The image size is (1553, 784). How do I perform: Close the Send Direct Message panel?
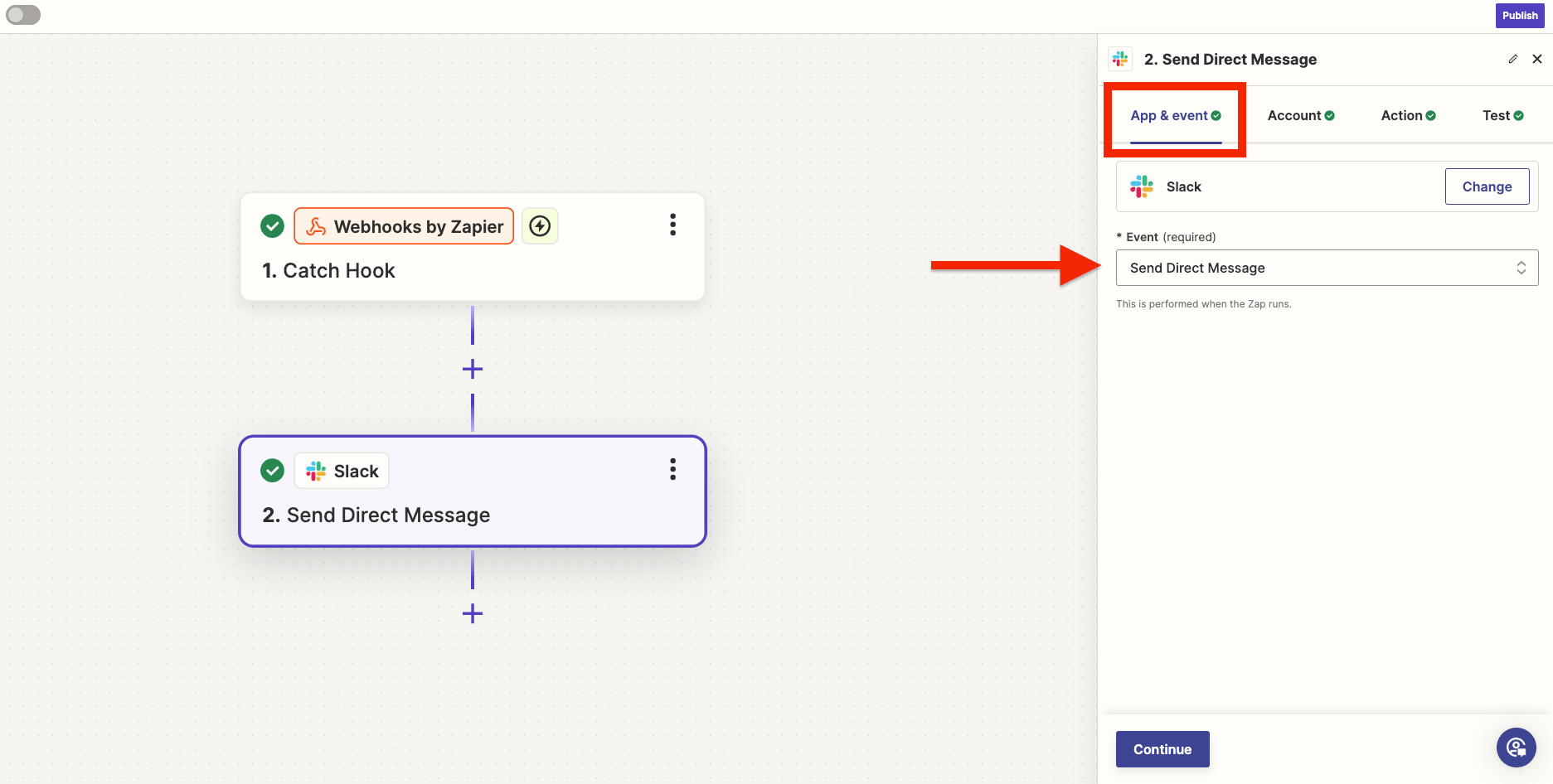pos(1537,59)
